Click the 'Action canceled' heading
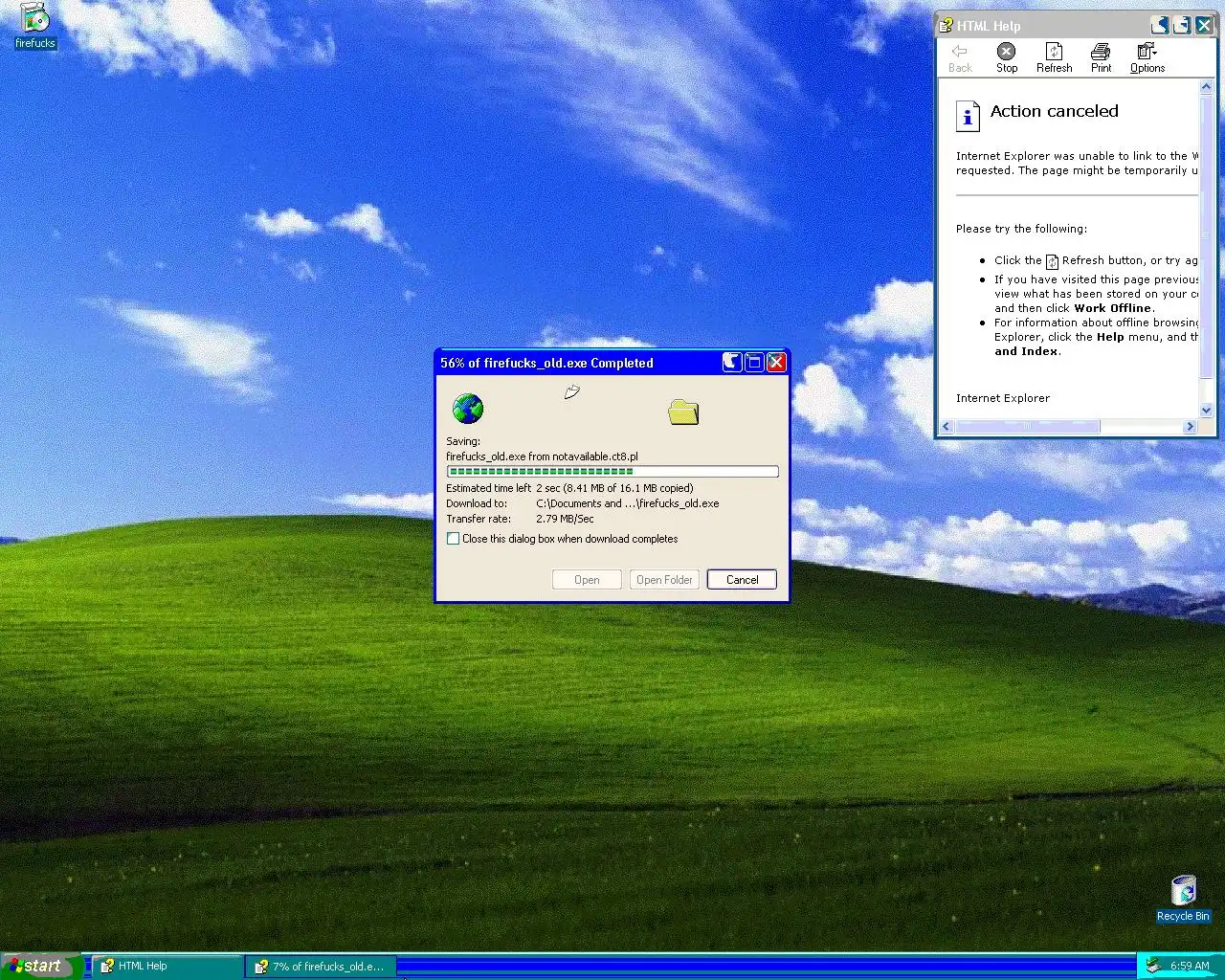This screenshot has height=980, width=1225. point(1054,111)
